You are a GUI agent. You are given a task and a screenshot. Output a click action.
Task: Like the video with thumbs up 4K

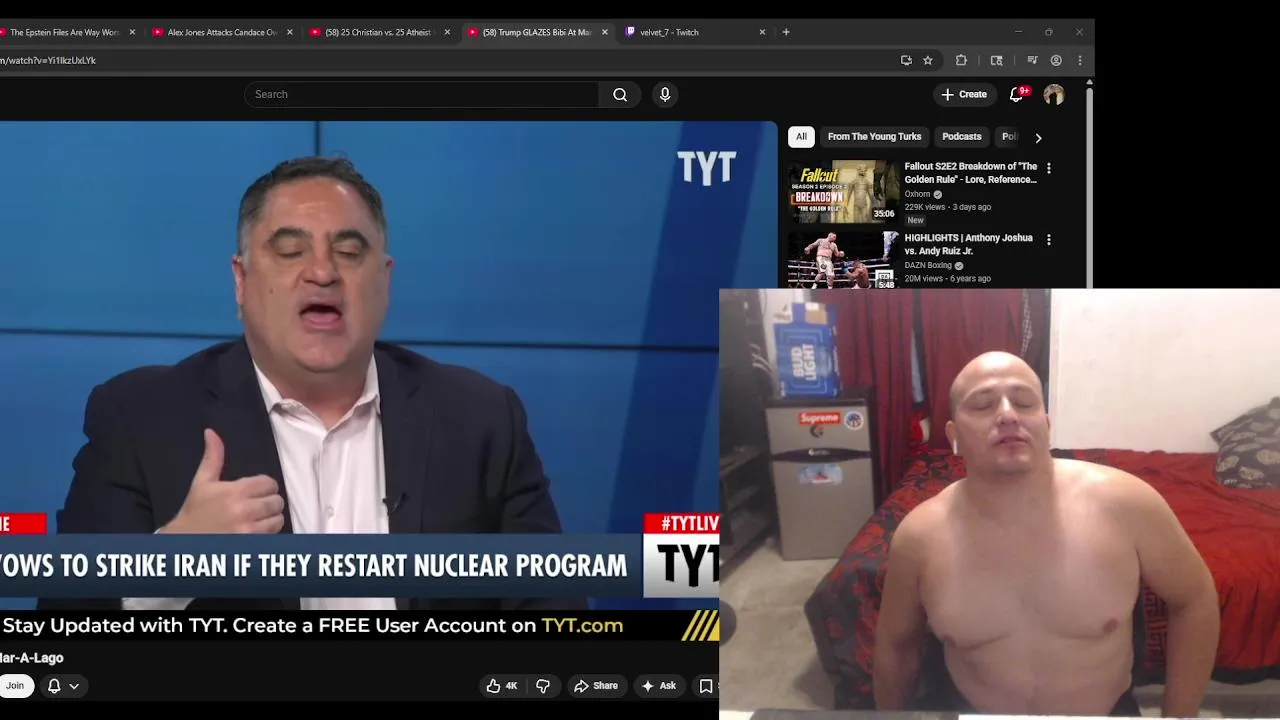(502, 686)
